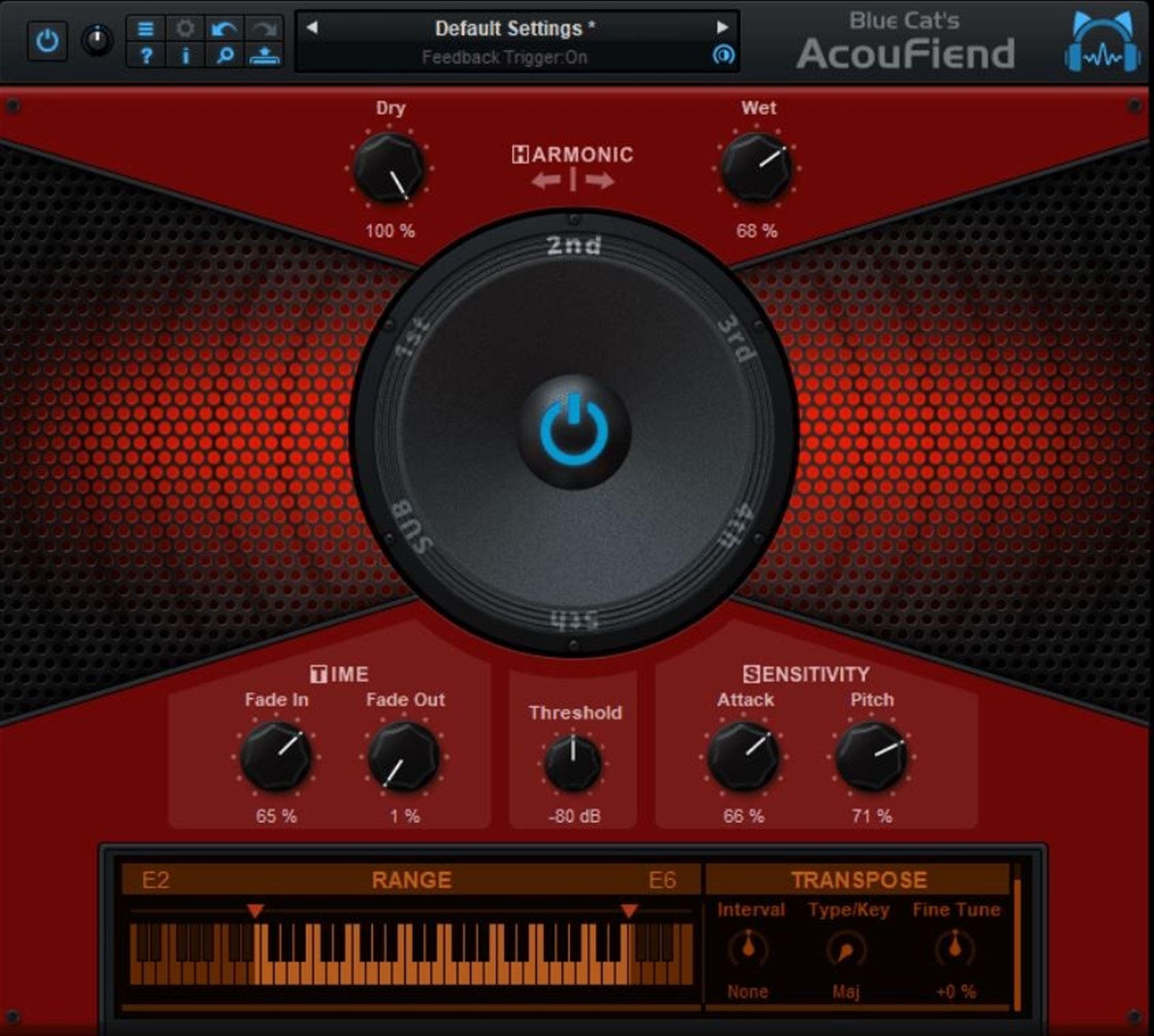Select the SUB harmonic on speaker

click(x=412, y=528)
